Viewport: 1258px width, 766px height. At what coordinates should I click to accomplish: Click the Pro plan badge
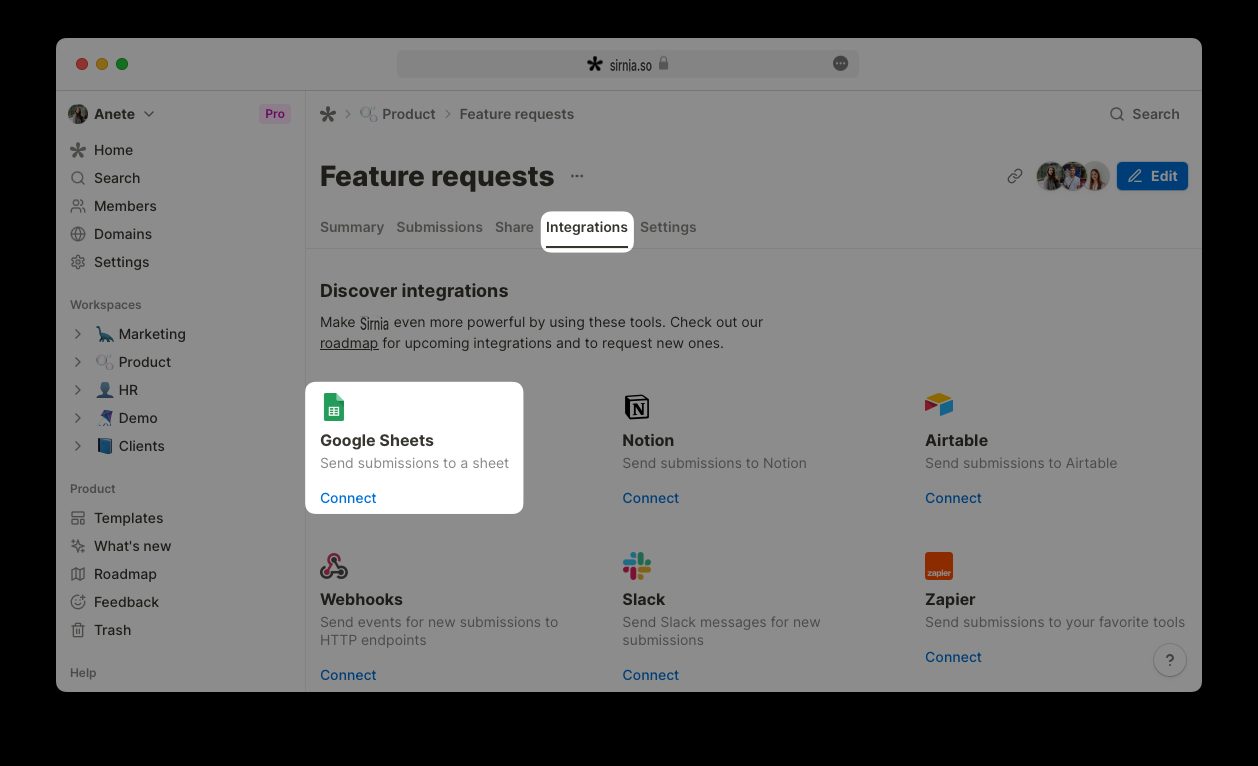[275, 114]
